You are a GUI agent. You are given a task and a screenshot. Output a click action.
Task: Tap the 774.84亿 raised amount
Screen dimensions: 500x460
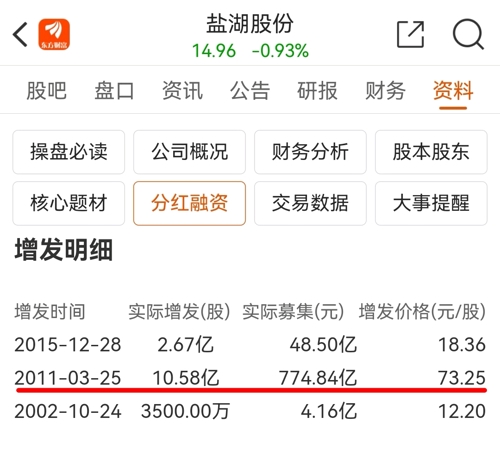tap(318, 378)
